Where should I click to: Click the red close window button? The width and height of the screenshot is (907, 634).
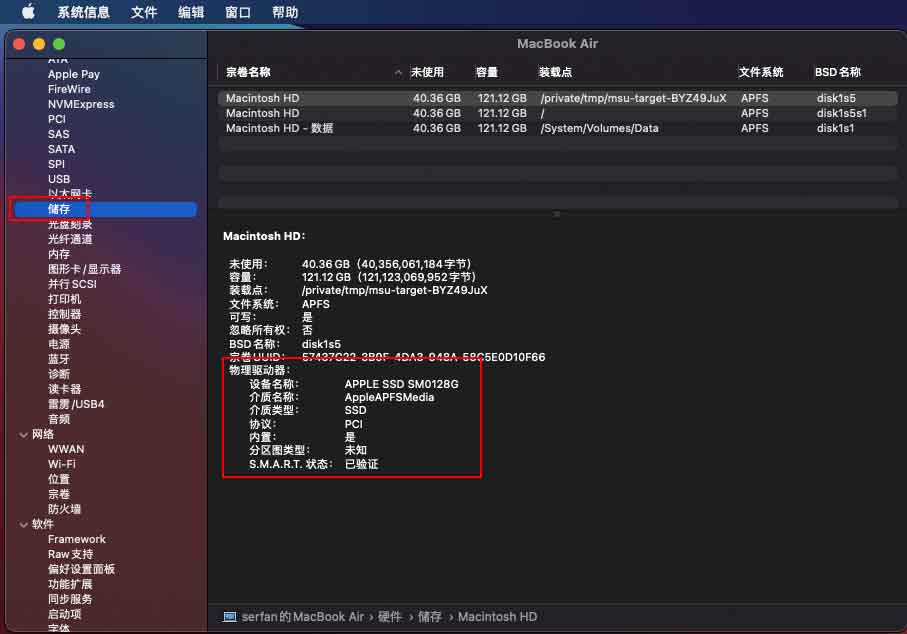(19, 44)
